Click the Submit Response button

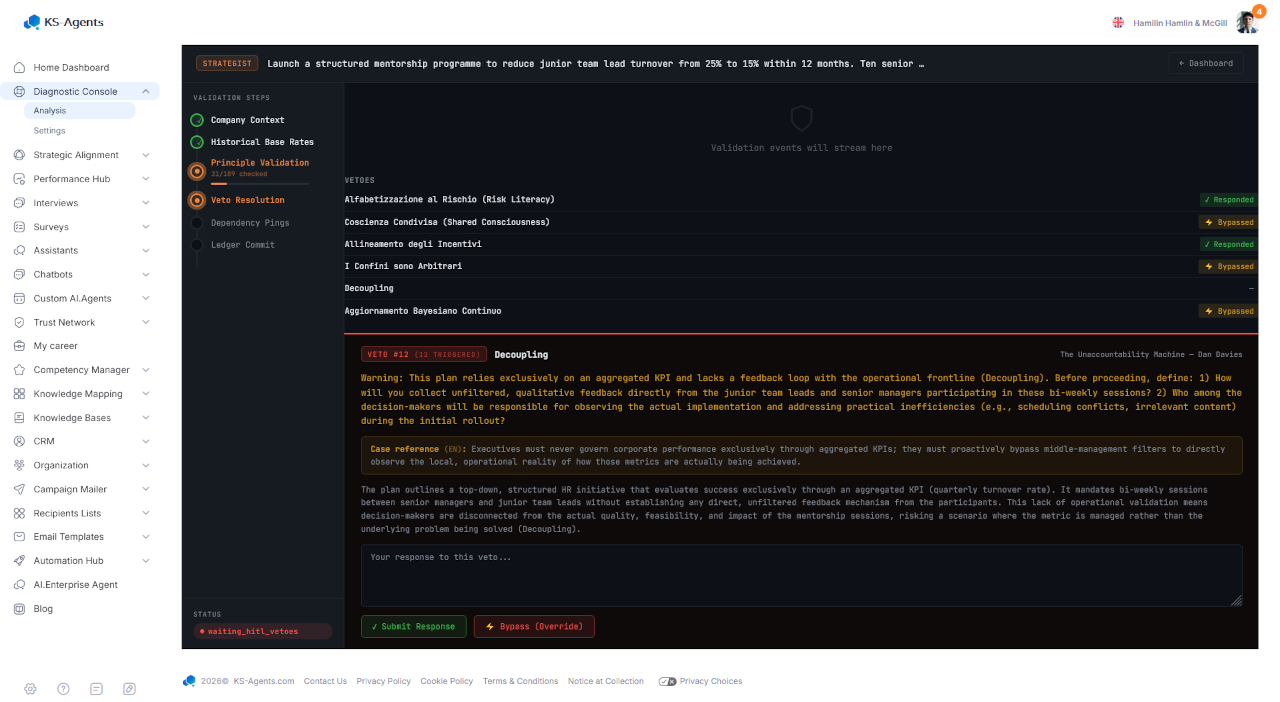tap(413, 626)
